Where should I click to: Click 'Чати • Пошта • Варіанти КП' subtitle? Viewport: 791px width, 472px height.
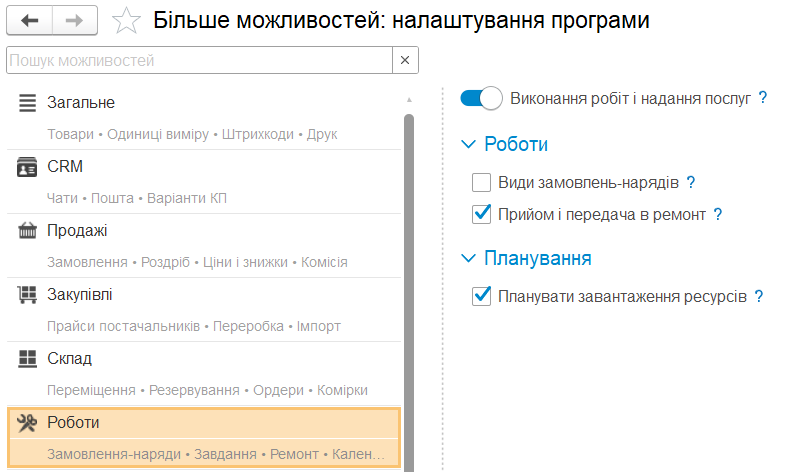137,198
